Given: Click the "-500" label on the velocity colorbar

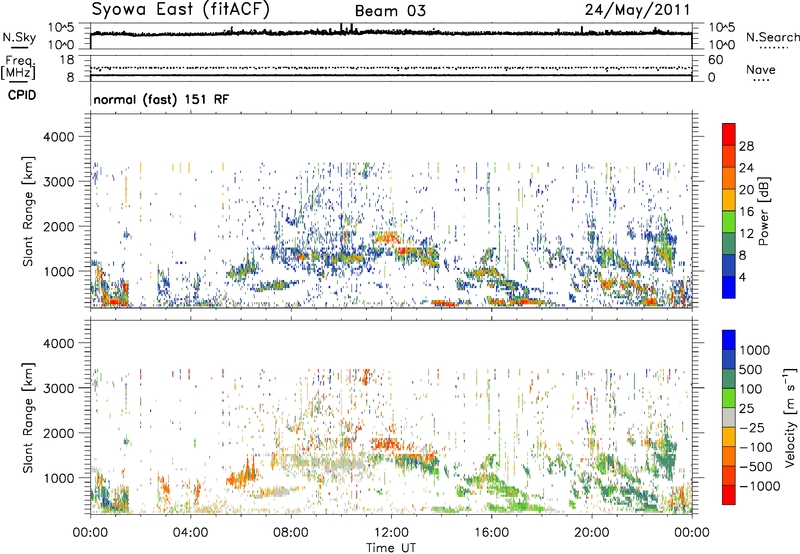Looking at the screenshot, I should pos(755,467).
